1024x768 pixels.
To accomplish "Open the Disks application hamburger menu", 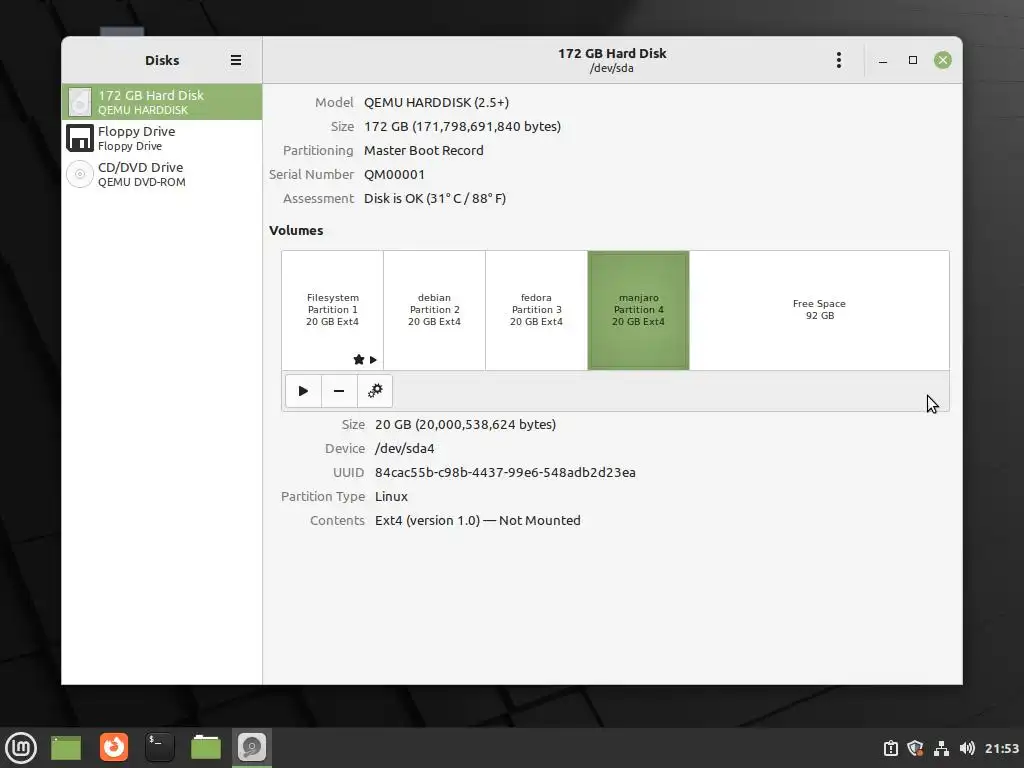I will (236, 60).
